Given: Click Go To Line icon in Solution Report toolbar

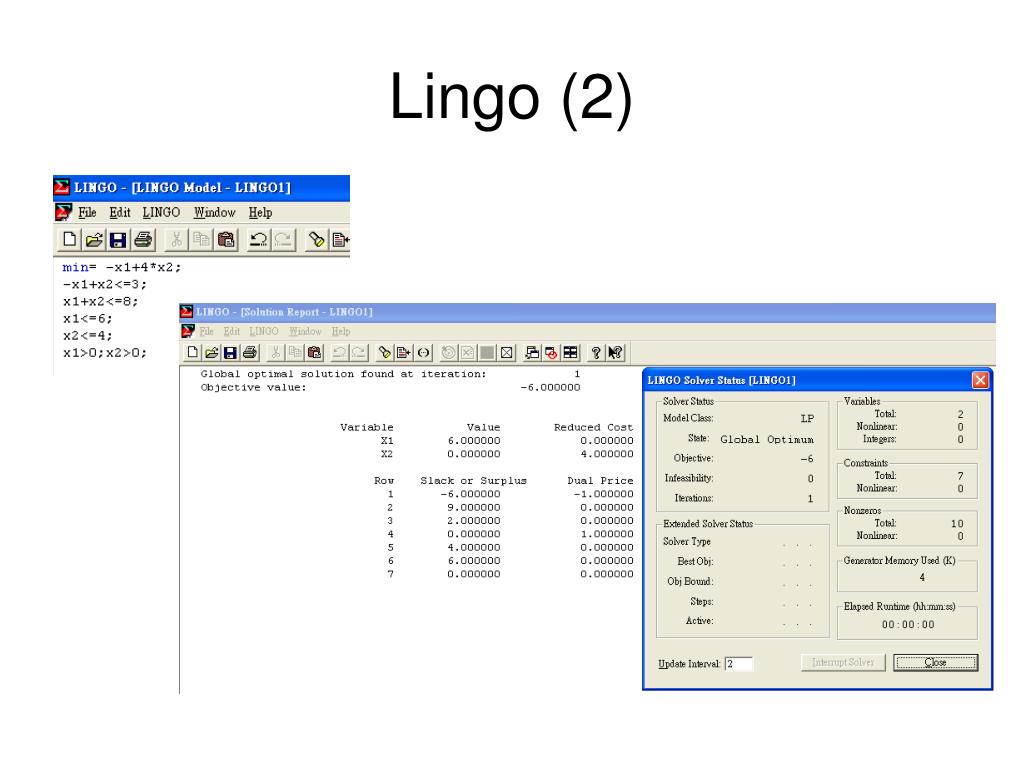Looking at the screenshot, I should tap(404, 353).
